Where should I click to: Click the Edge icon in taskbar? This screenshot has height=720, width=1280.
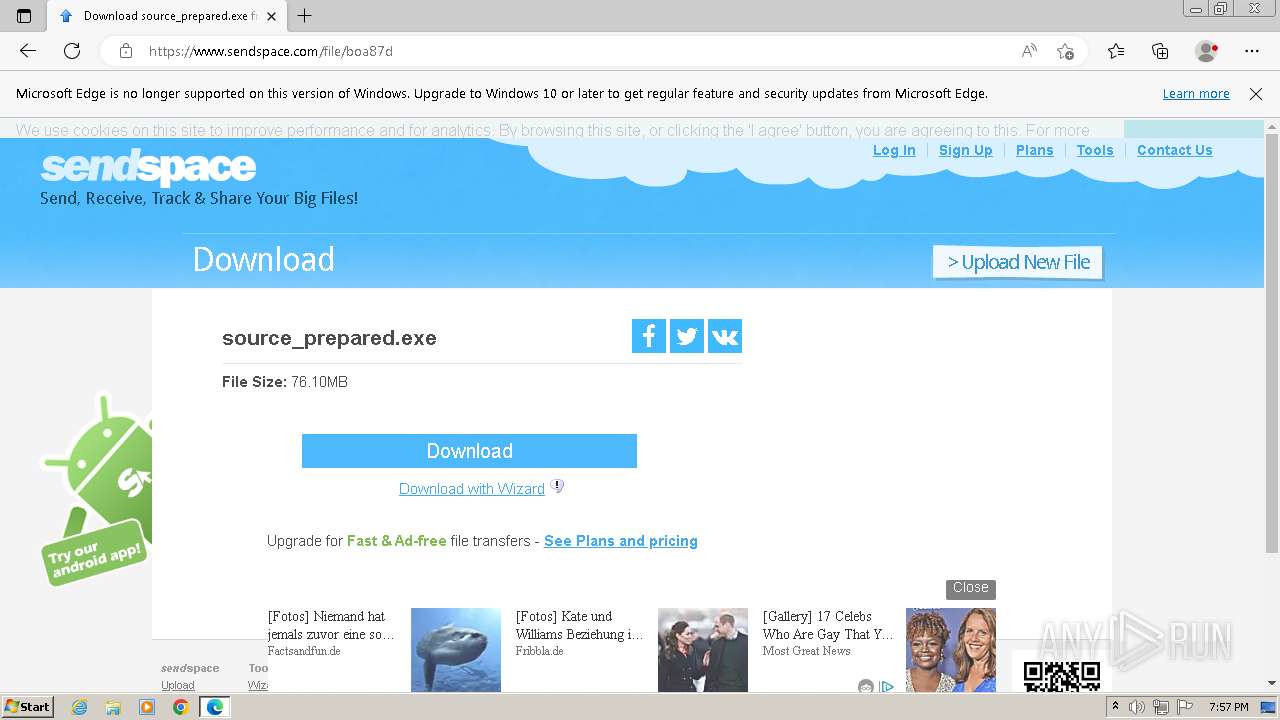coord(214,707)
